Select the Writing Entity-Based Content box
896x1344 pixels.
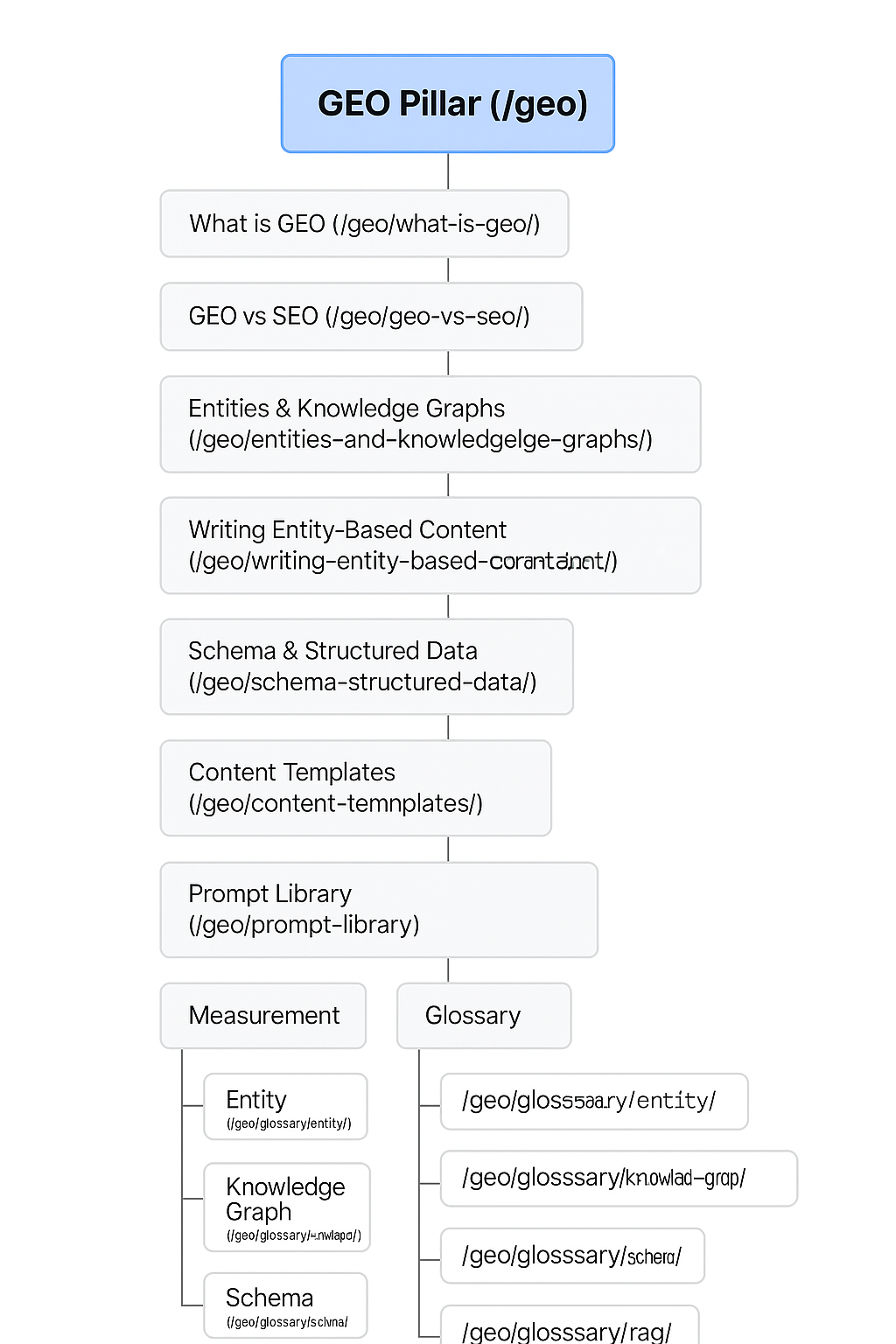coord(430,545)
